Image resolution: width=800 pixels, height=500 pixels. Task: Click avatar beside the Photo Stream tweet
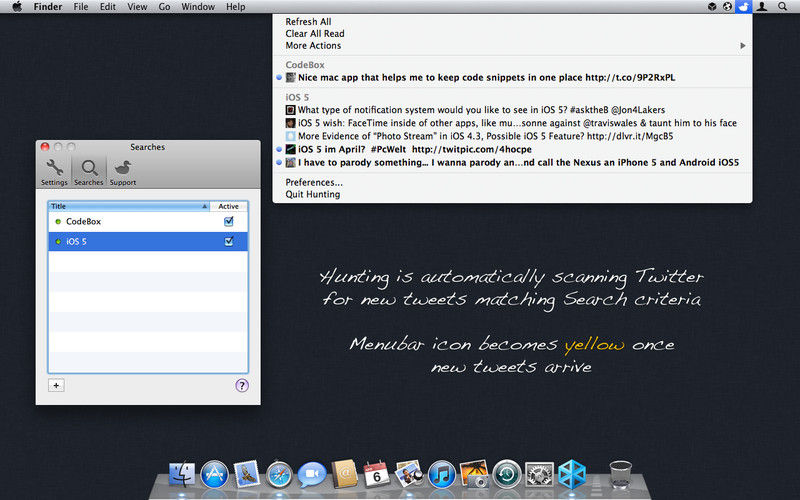(290, 136)
